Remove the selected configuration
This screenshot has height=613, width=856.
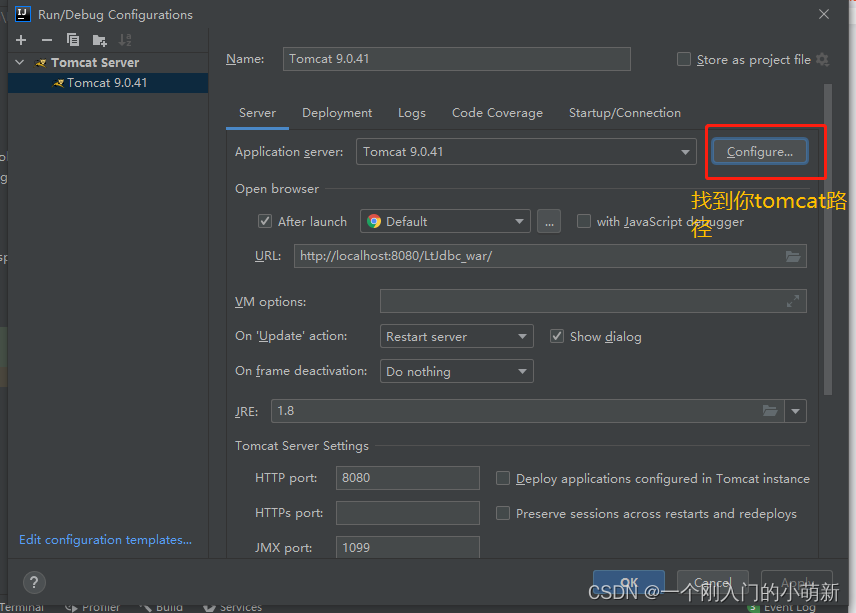[x=47, y=40]
